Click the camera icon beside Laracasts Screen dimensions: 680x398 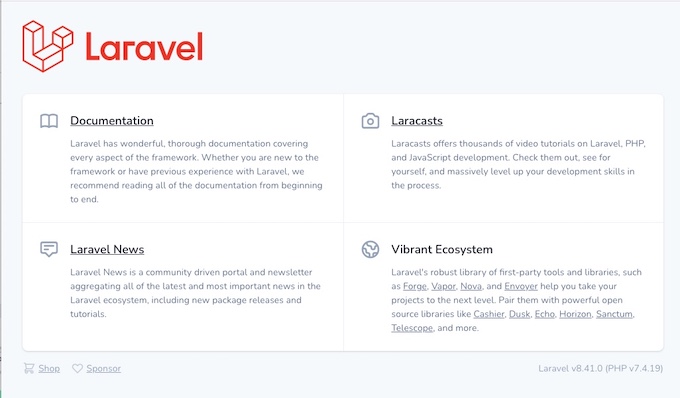[x=370, y=121]
